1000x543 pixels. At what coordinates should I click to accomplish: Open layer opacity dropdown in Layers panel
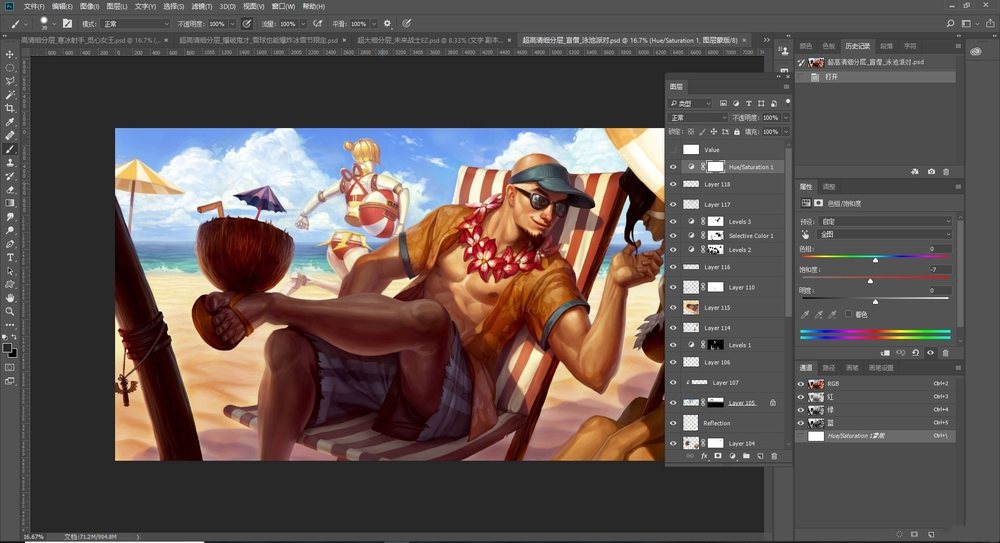pos(786,118)
